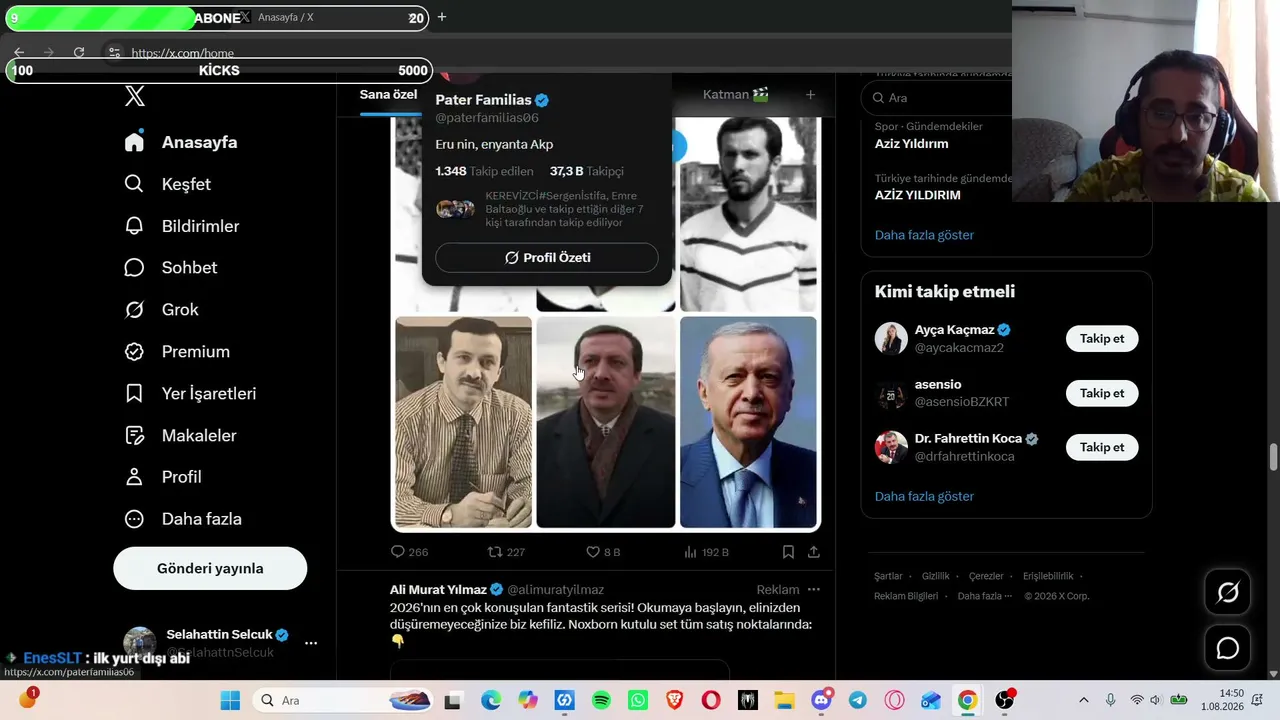Expand the footer Daha fazla menu
The width and height of the screenshot is (1280, 720).
coord(984,596)
